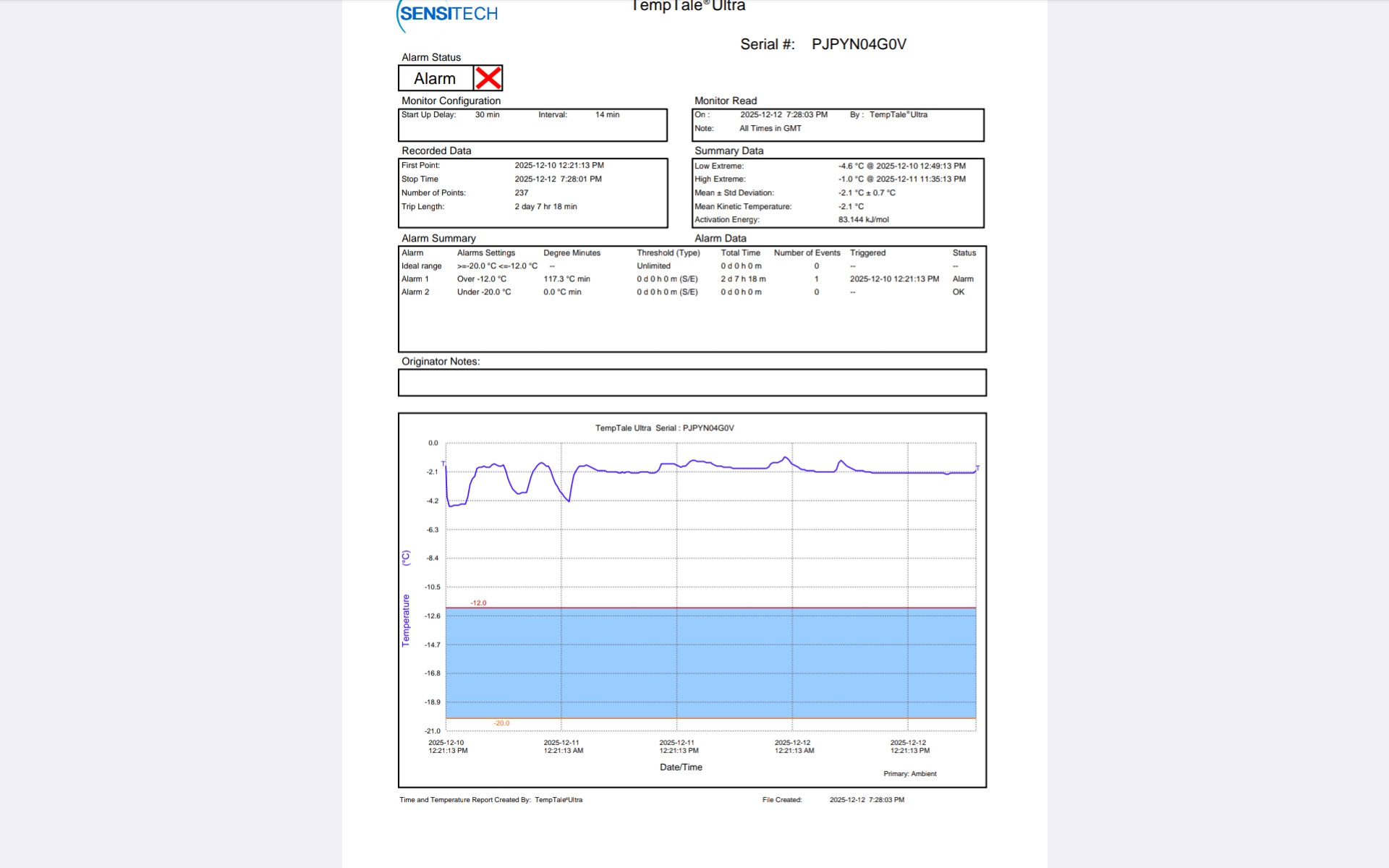Click the Alarm status box label
This screenshot has width=1389, height=868.
tap(435, 78)
